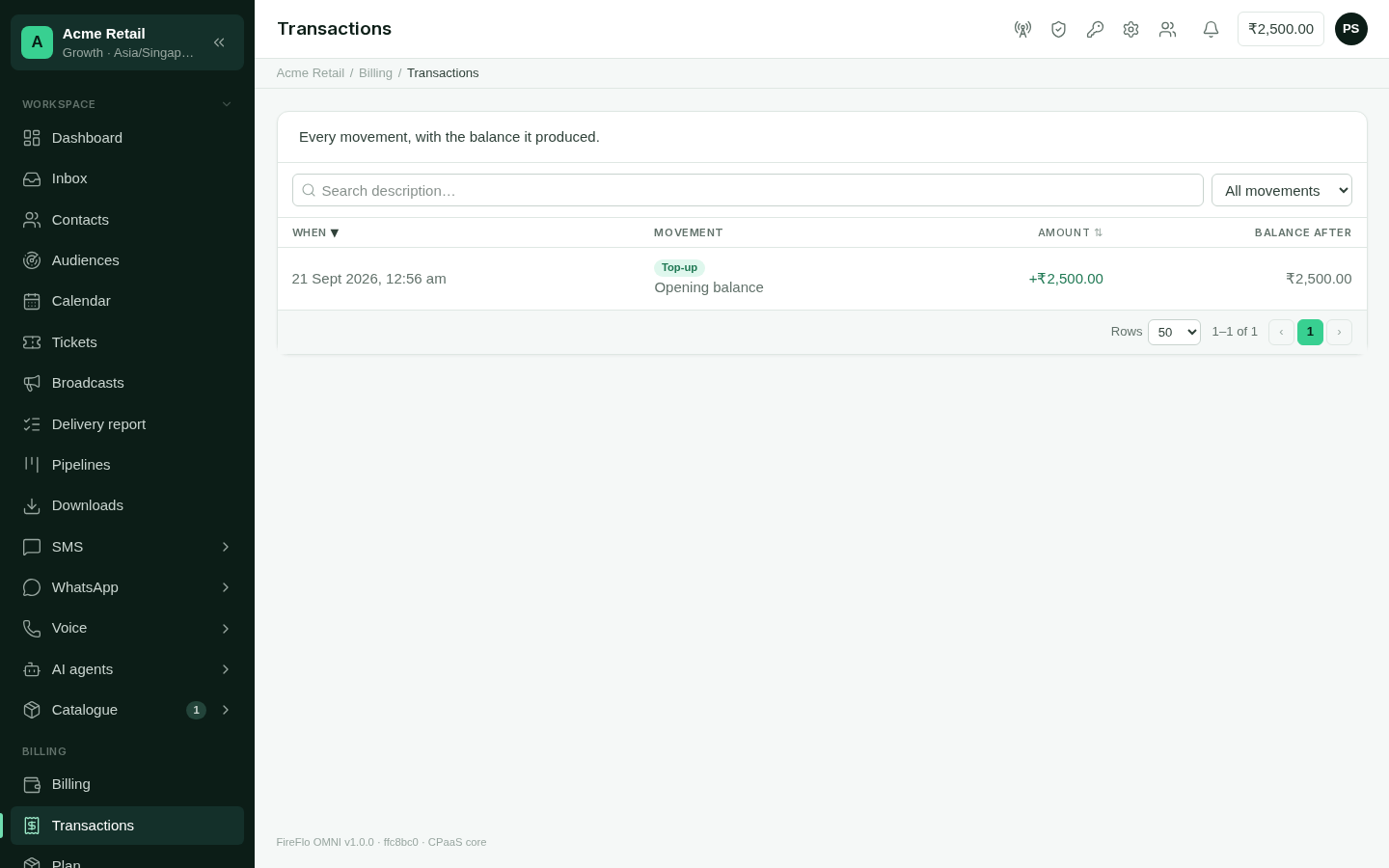Click the Billing breadcrumb link
The image size is (1389, 868).
click(x=375, y=73)
